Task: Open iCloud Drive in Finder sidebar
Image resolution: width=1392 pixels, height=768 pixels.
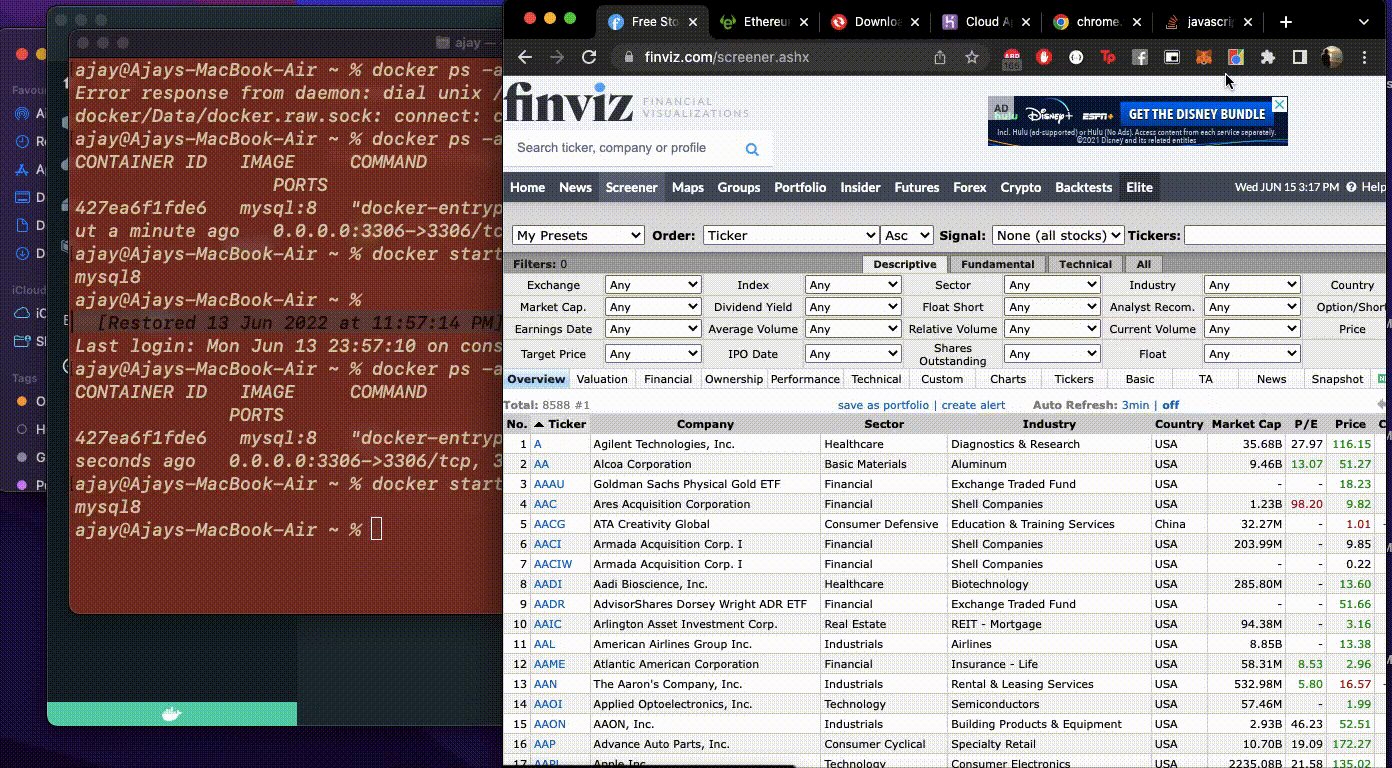Action: (22, 313)
